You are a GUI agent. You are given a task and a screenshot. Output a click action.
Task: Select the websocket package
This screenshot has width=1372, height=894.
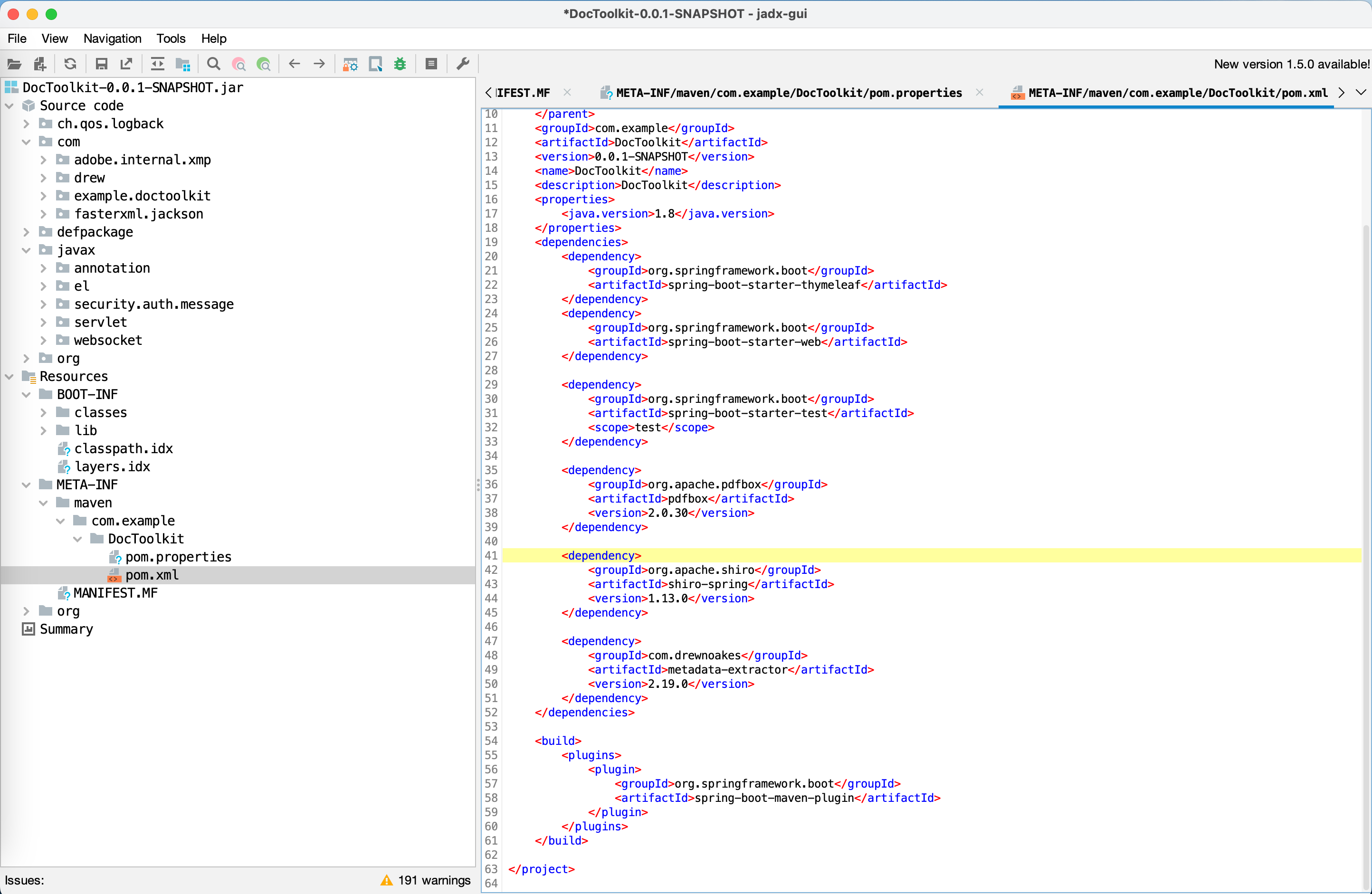pyautogui.click(x=108, y=340)
